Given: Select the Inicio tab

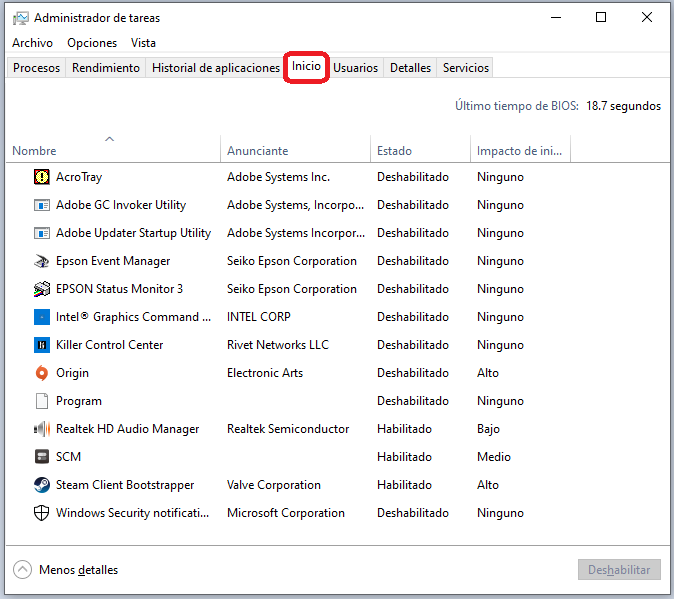Looking at the screenshot, I should tap(306, 67).
